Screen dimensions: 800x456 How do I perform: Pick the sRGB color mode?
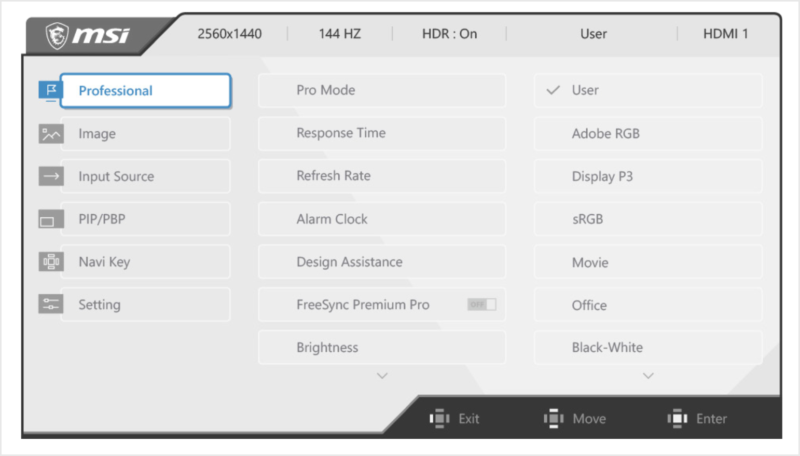click(x=648, y=219)
